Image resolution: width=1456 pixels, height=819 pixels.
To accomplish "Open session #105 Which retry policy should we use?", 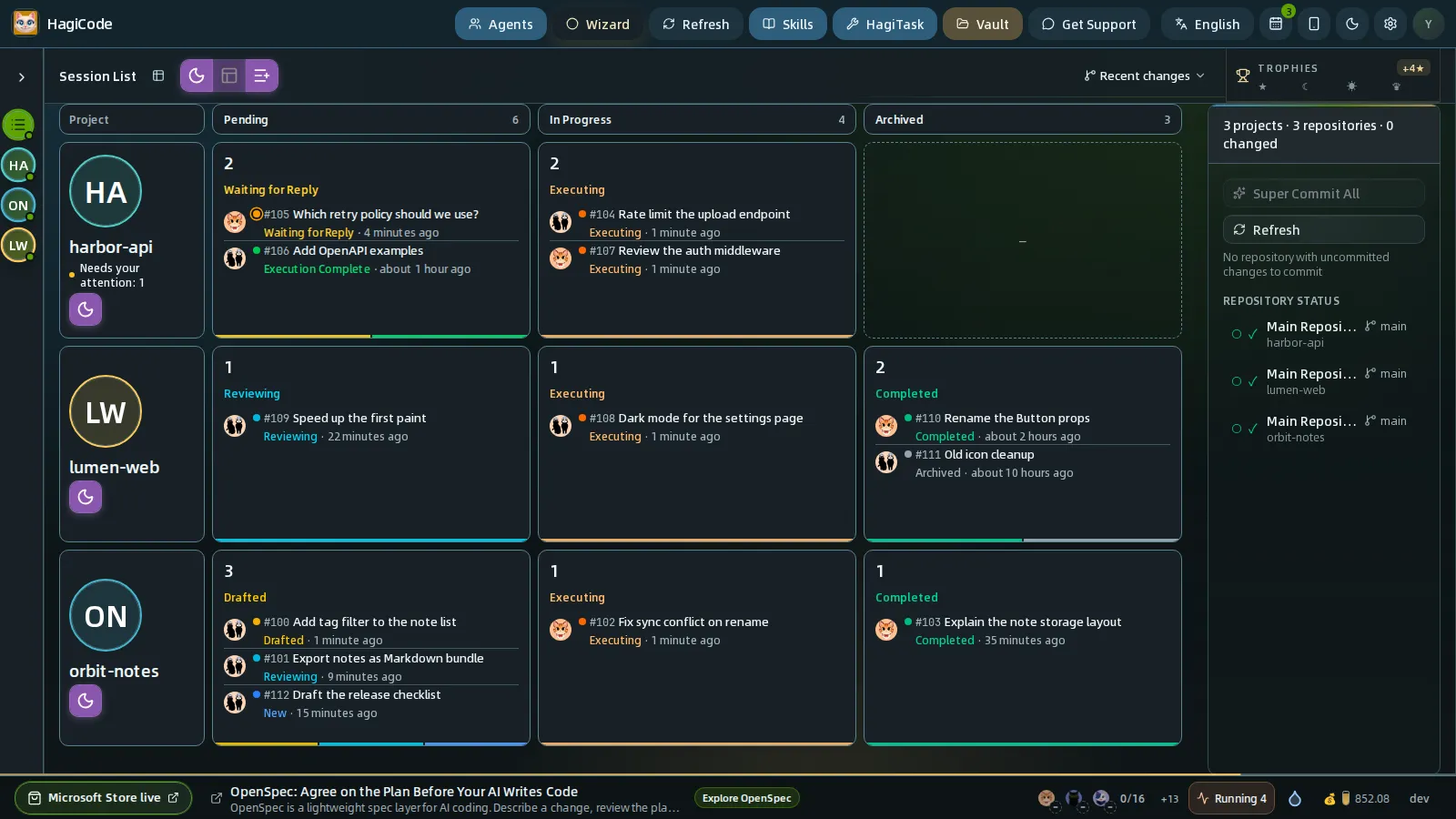I will (371, 223).
